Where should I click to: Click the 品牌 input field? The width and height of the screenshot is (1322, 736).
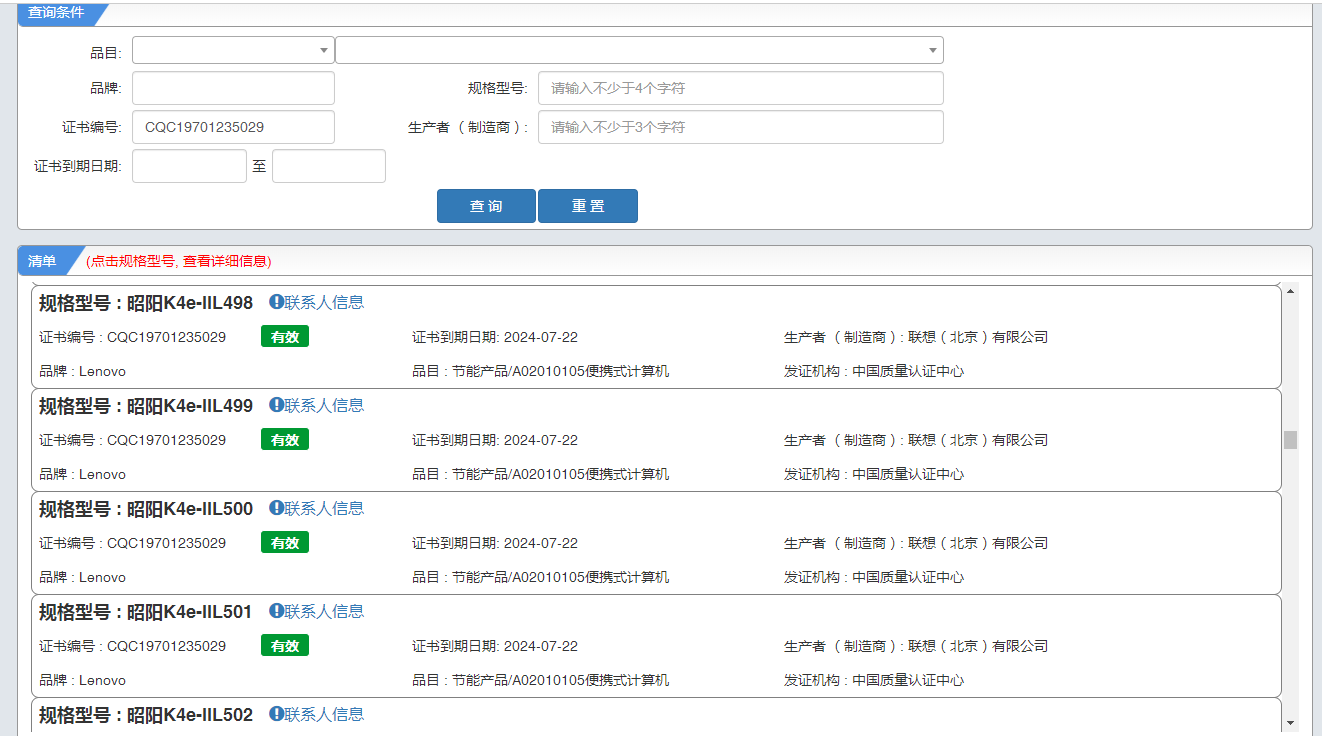[233, 88]
